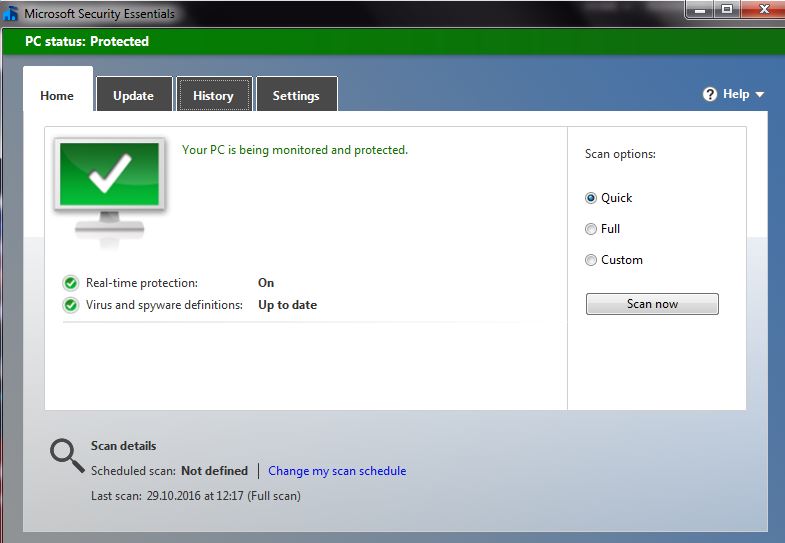Open the History tab

click(214, 94)
